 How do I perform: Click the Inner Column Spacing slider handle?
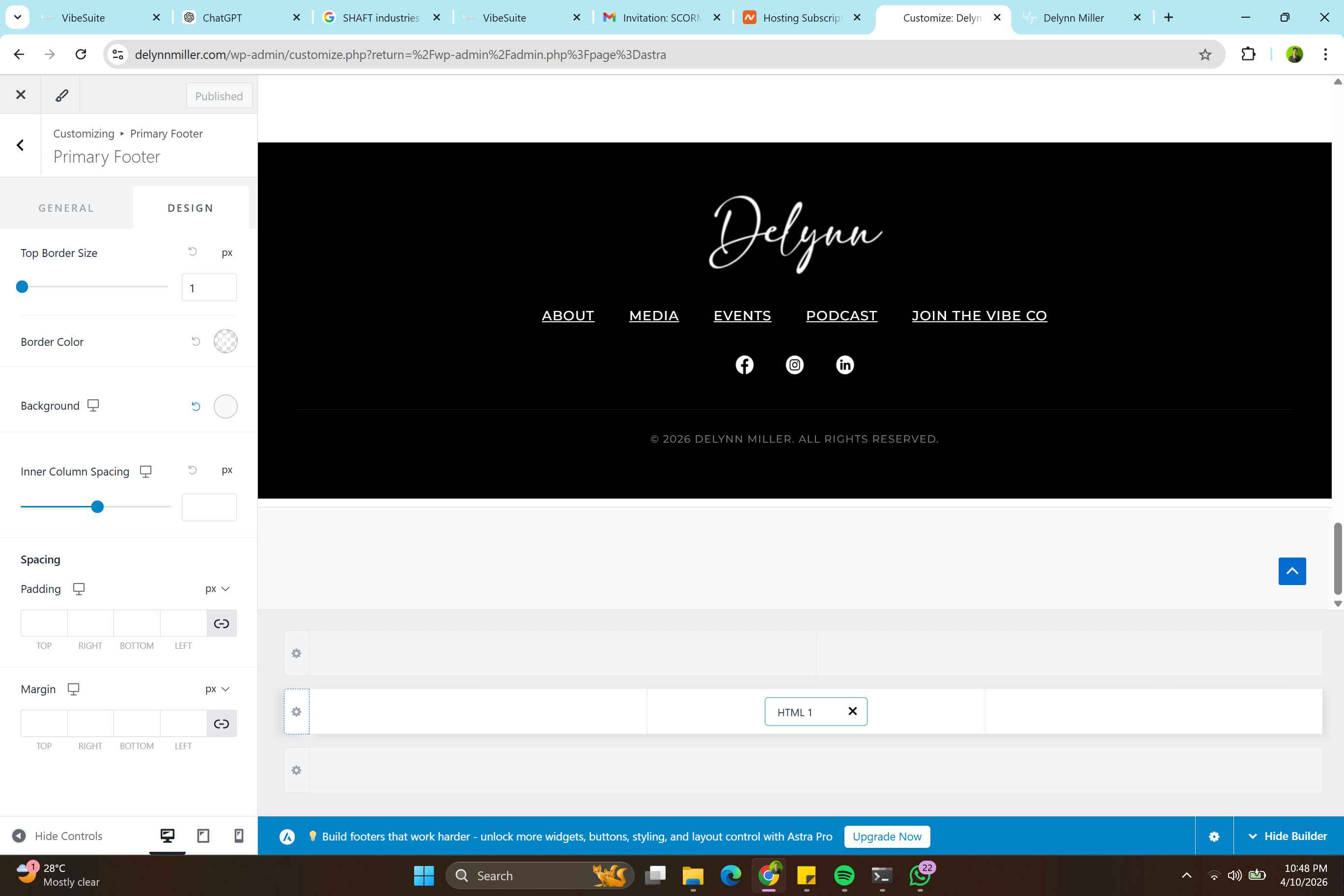coord(98,507)
